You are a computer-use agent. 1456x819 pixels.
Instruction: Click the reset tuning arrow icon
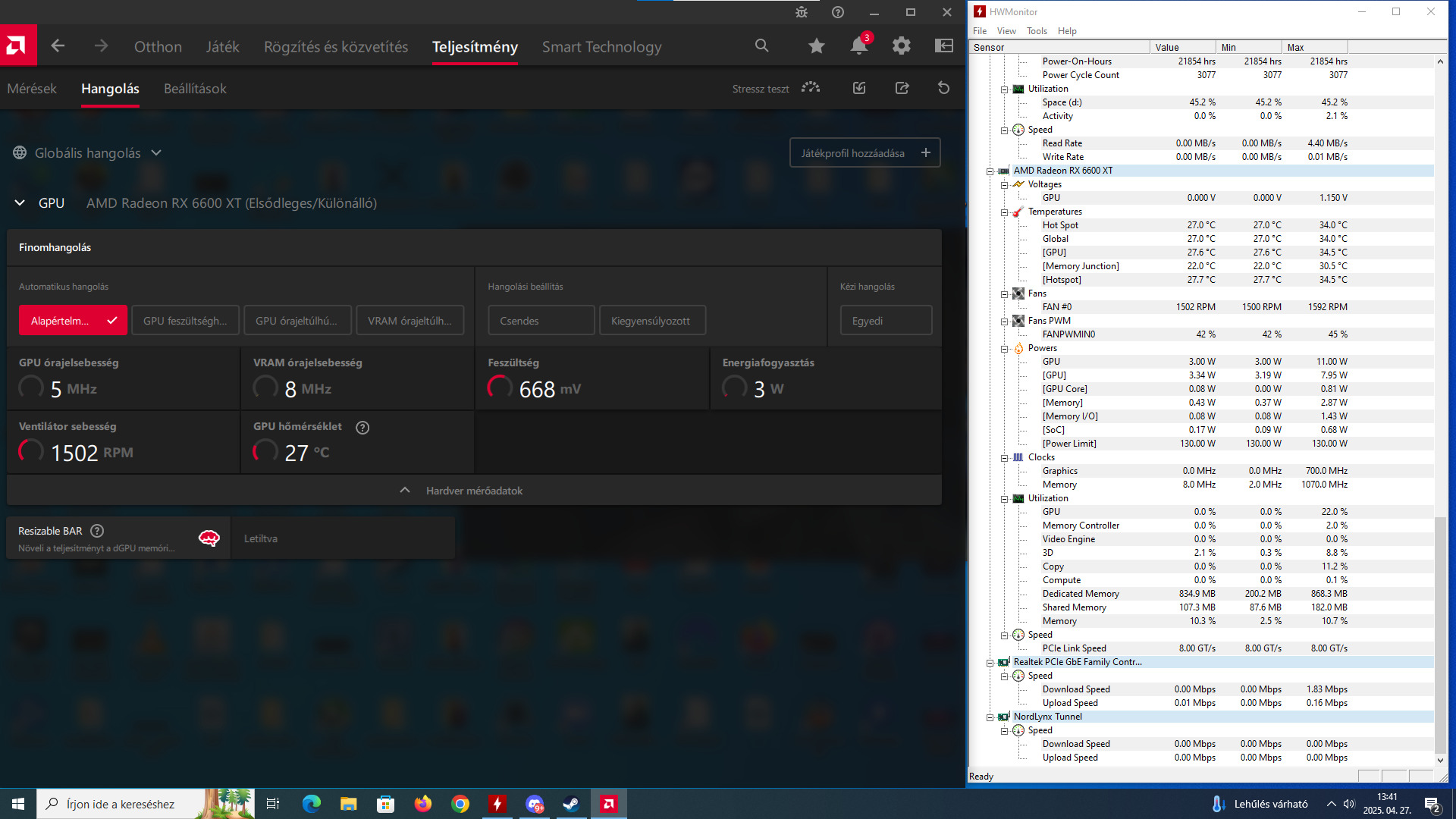point(943,88)
